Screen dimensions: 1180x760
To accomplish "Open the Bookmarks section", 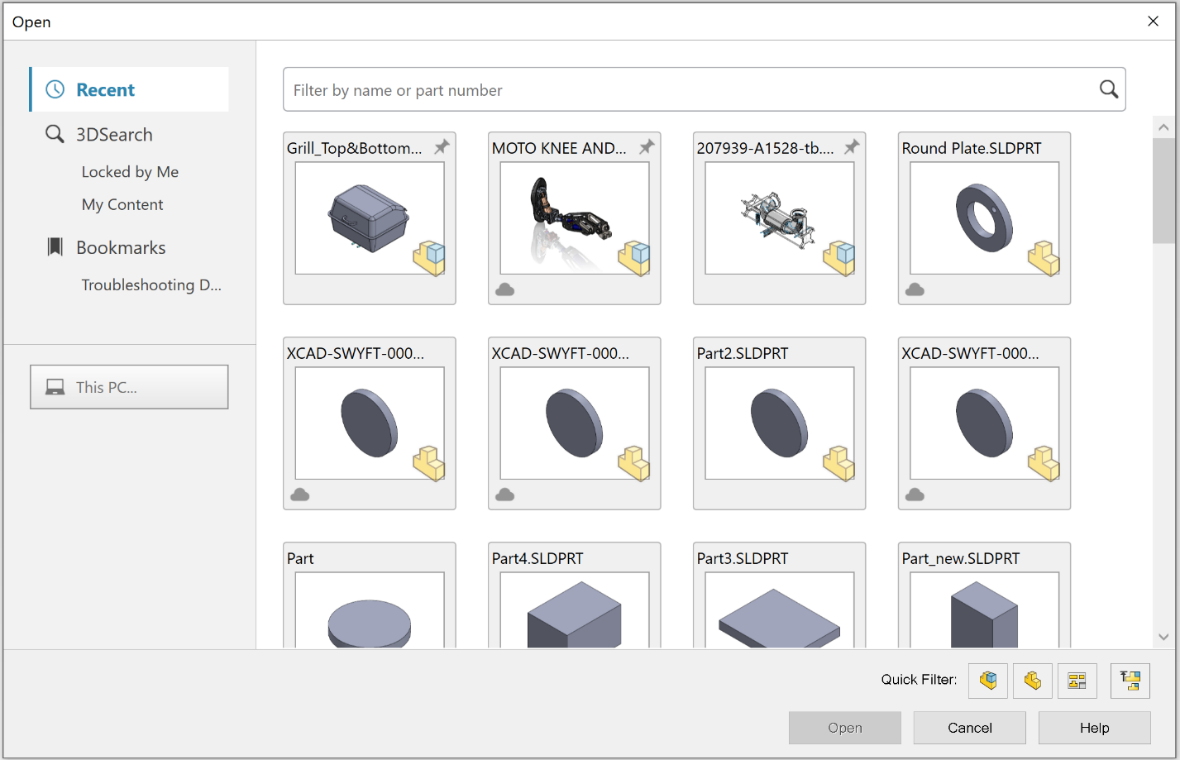I will (120, 248).
